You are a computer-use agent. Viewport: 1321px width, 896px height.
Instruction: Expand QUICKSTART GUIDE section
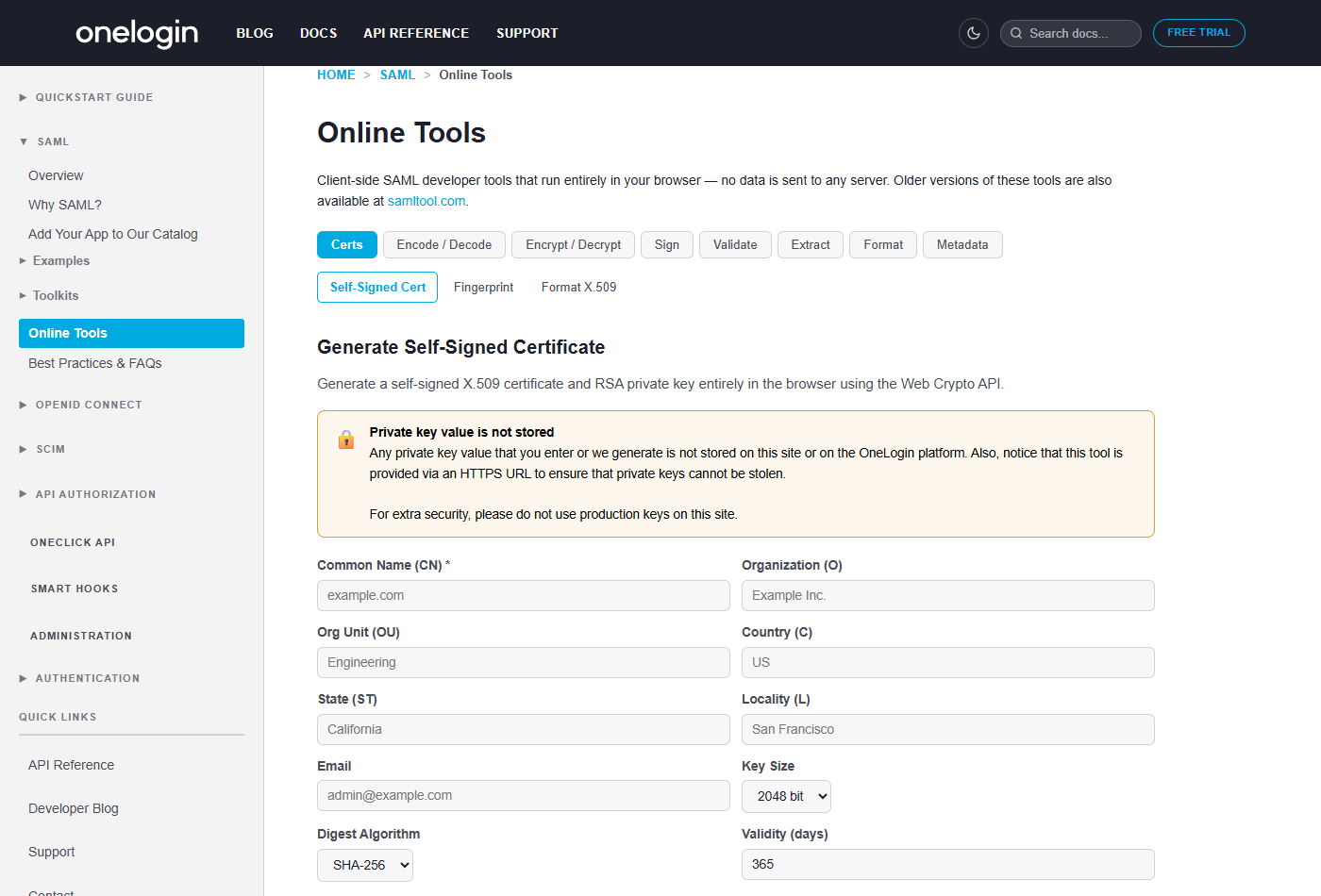(x=86, y=97)
